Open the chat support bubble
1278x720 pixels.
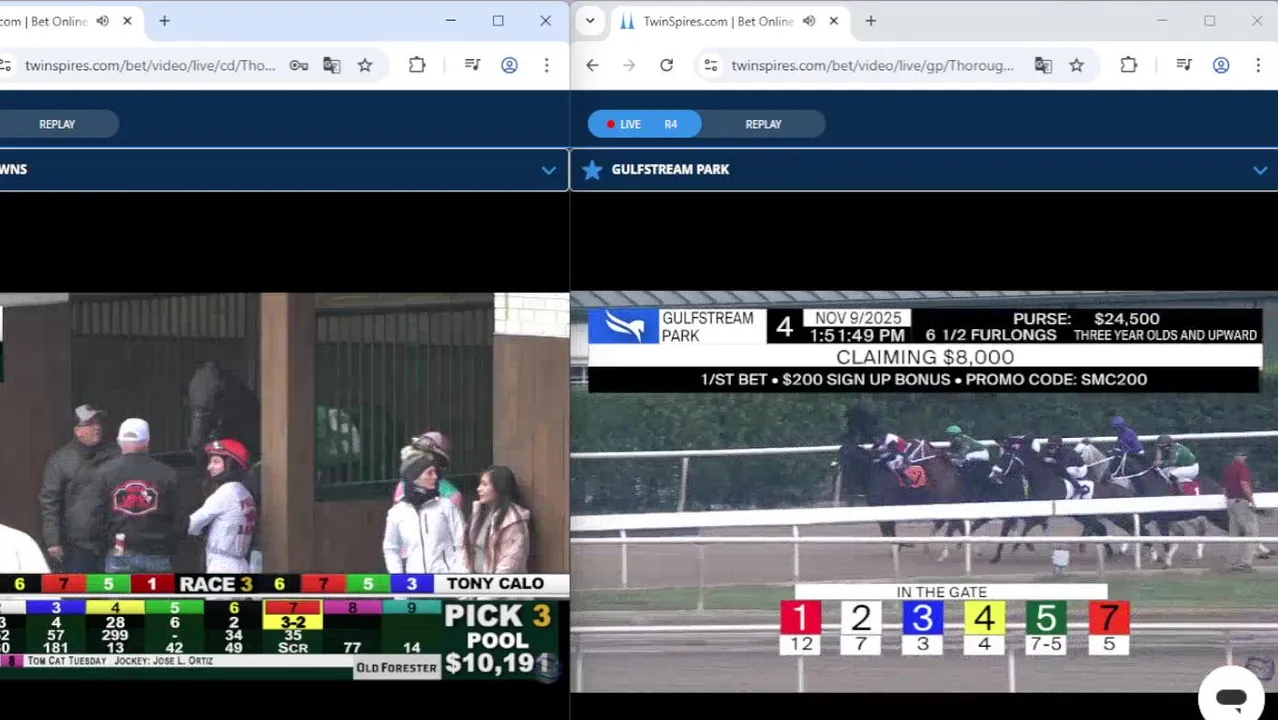coord(1231,696)
